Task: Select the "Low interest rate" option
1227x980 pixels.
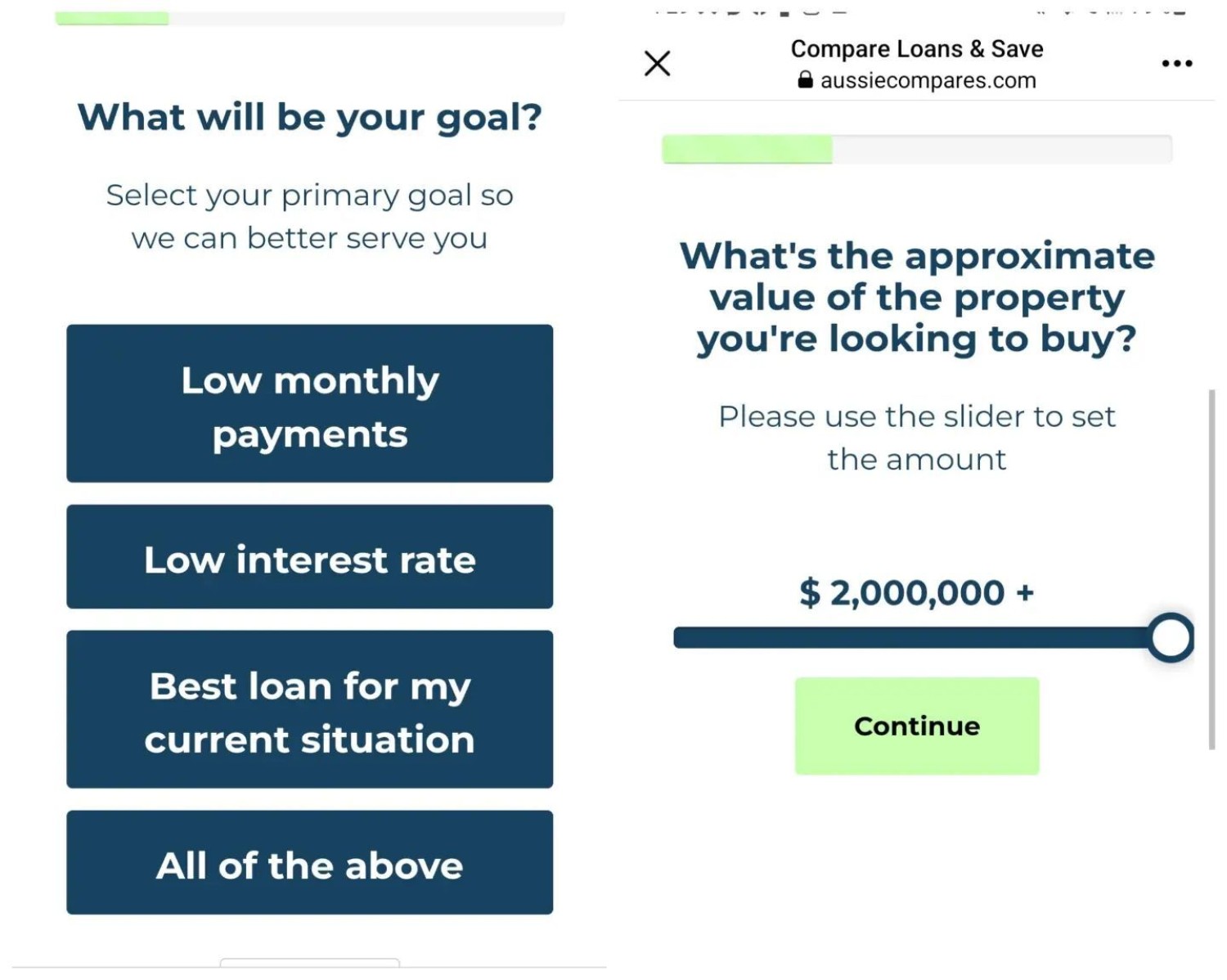Action: tap(309, 556)
